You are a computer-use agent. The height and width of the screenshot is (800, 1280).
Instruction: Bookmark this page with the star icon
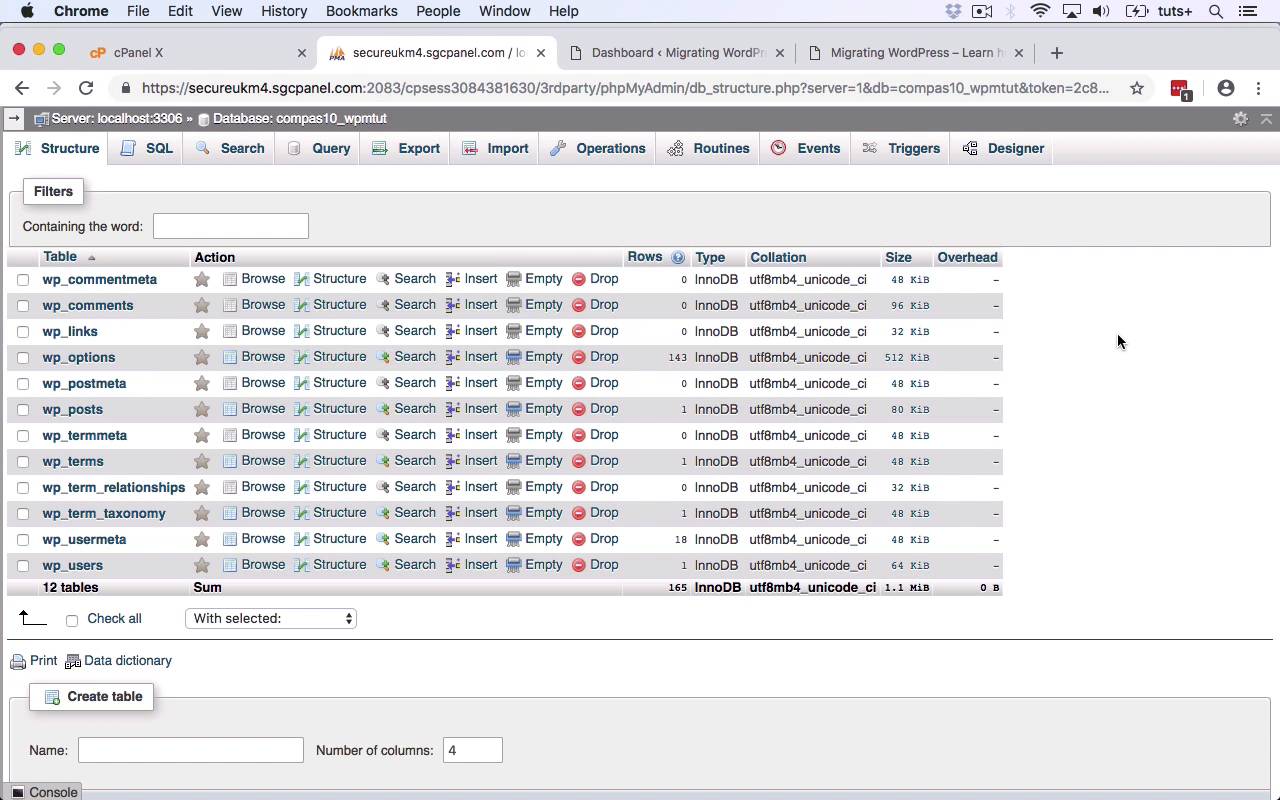pos(1137,88)
